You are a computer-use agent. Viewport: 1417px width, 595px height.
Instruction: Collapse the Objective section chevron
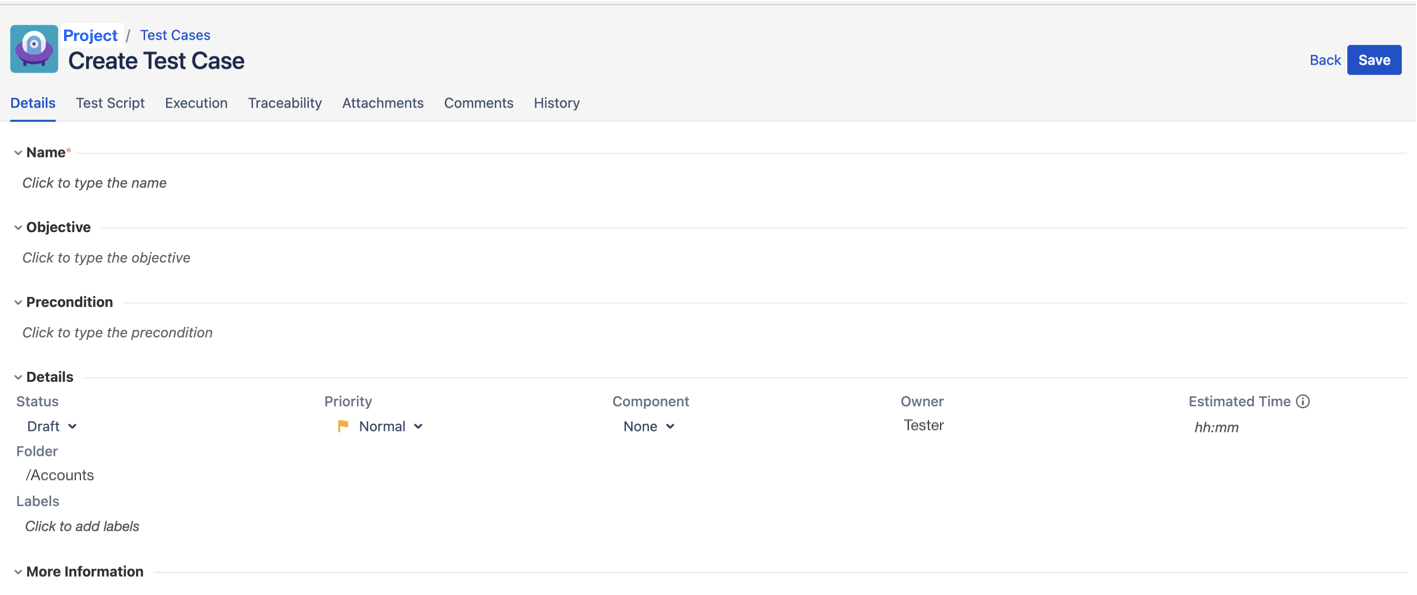(x=18, y=228)
